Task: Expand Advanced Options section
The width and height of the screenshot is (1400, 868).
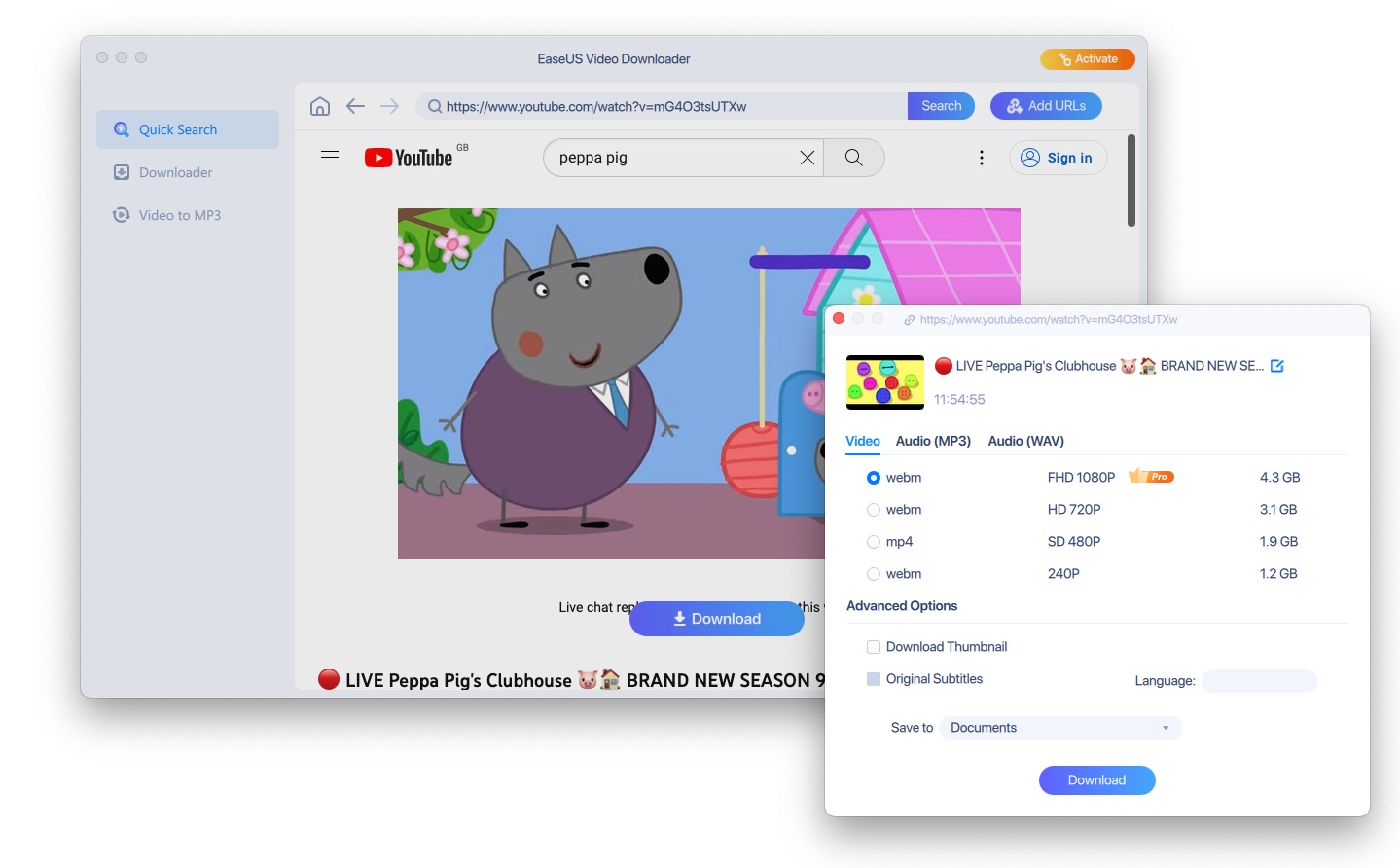Action: pyautogui.click(x=902, y=605)
